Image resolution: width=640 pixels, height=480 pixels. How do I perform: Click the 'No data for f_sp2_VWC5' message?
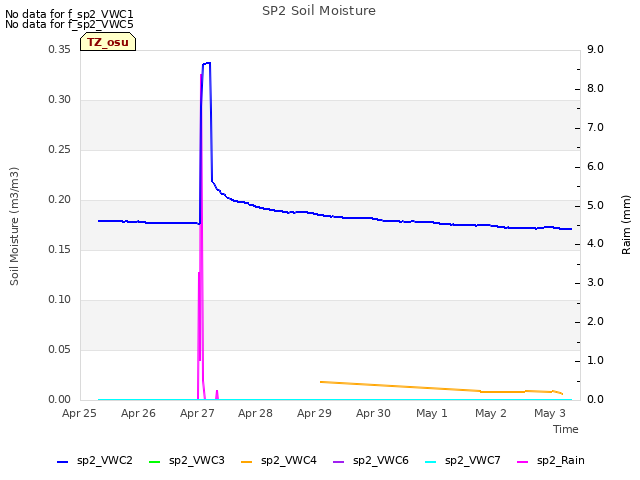[69, 24]
